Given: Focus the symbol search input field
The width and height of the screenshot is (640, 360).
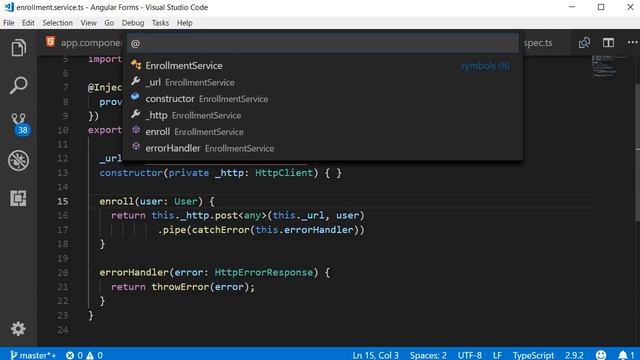Looking at the screenshot, I should [x=322, y=43].
